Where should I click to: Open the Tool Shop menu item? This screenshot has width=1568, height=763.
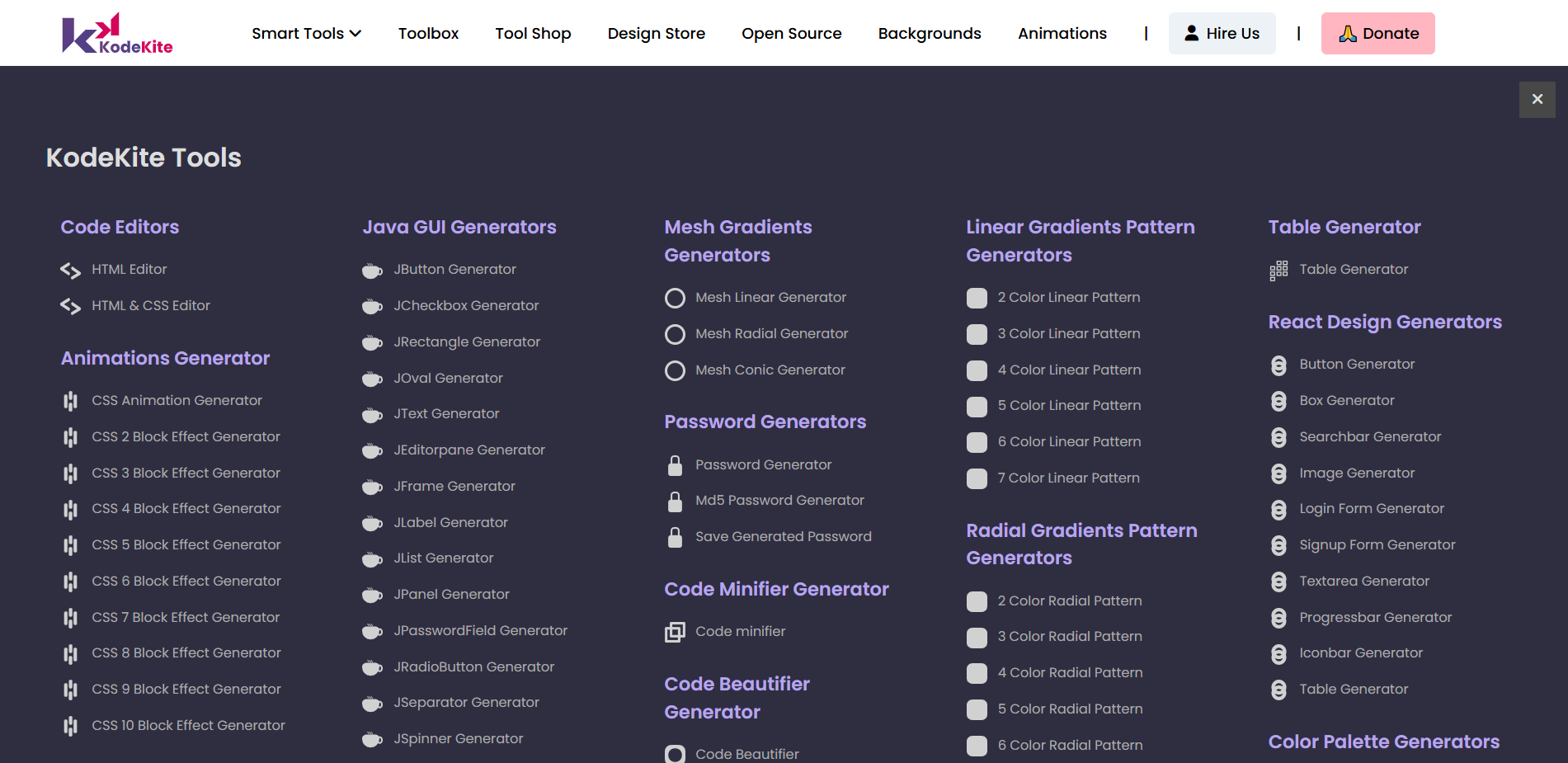(x=533, y=33)
